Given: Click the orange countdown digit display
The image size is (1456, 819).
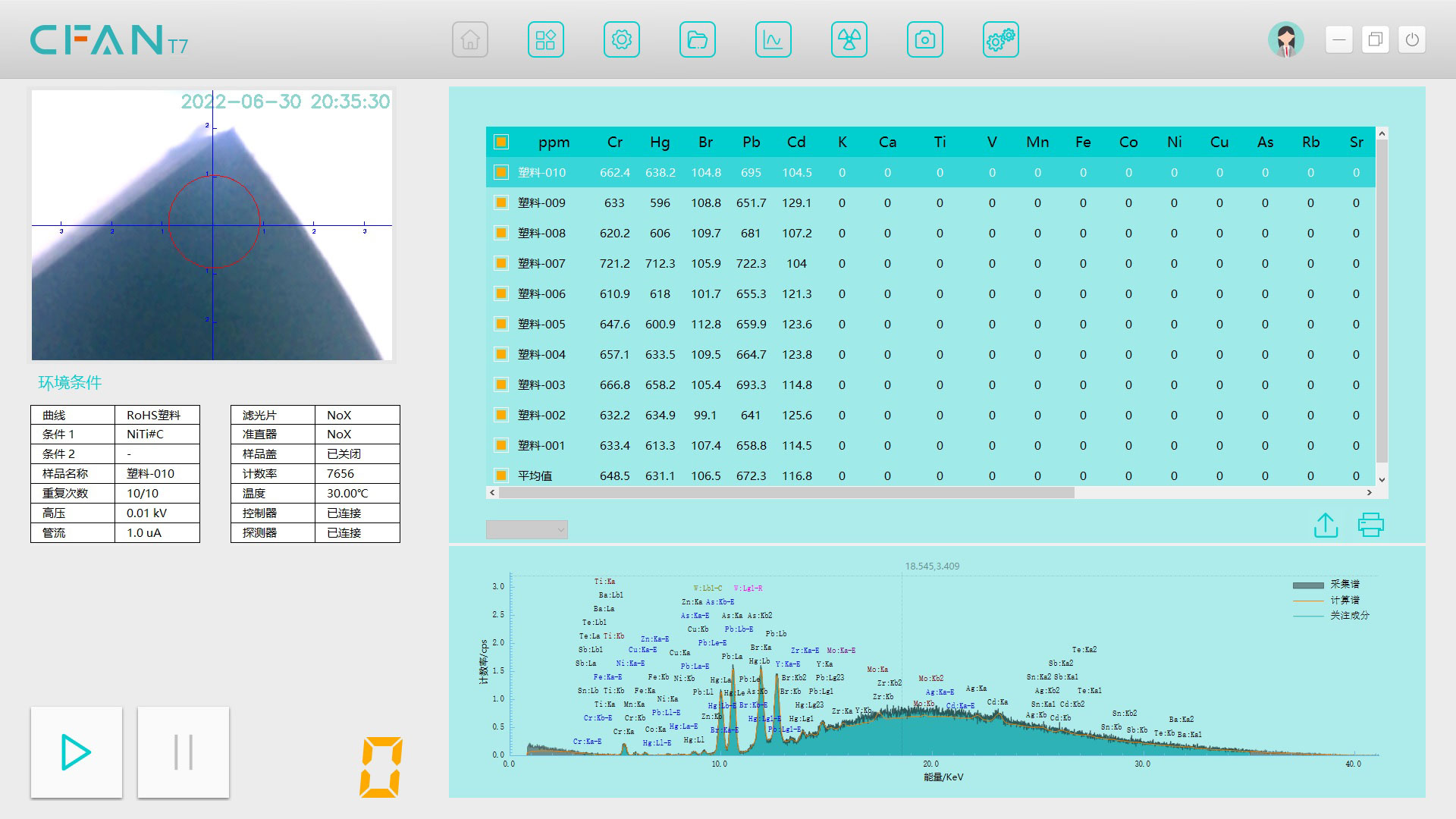Looking at the screenshot, I should (381, 767).
